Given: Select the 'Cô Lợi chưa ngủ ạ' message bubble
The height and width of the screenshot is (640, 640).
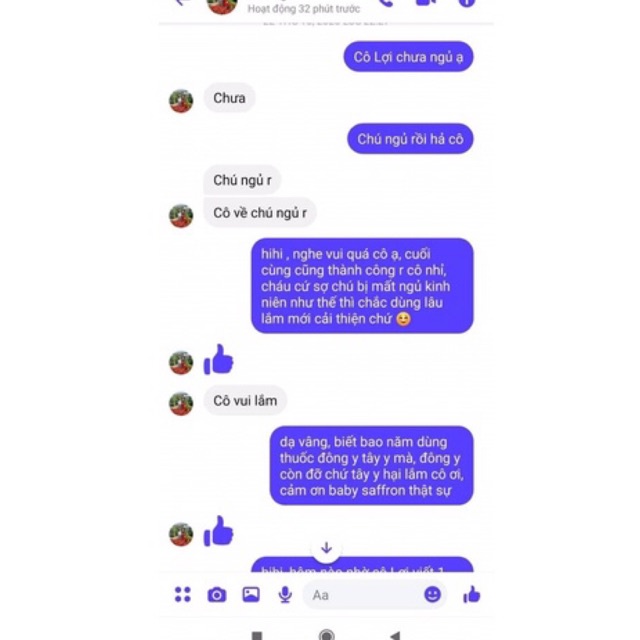Looking at the screenshot, I should point(408,57).
